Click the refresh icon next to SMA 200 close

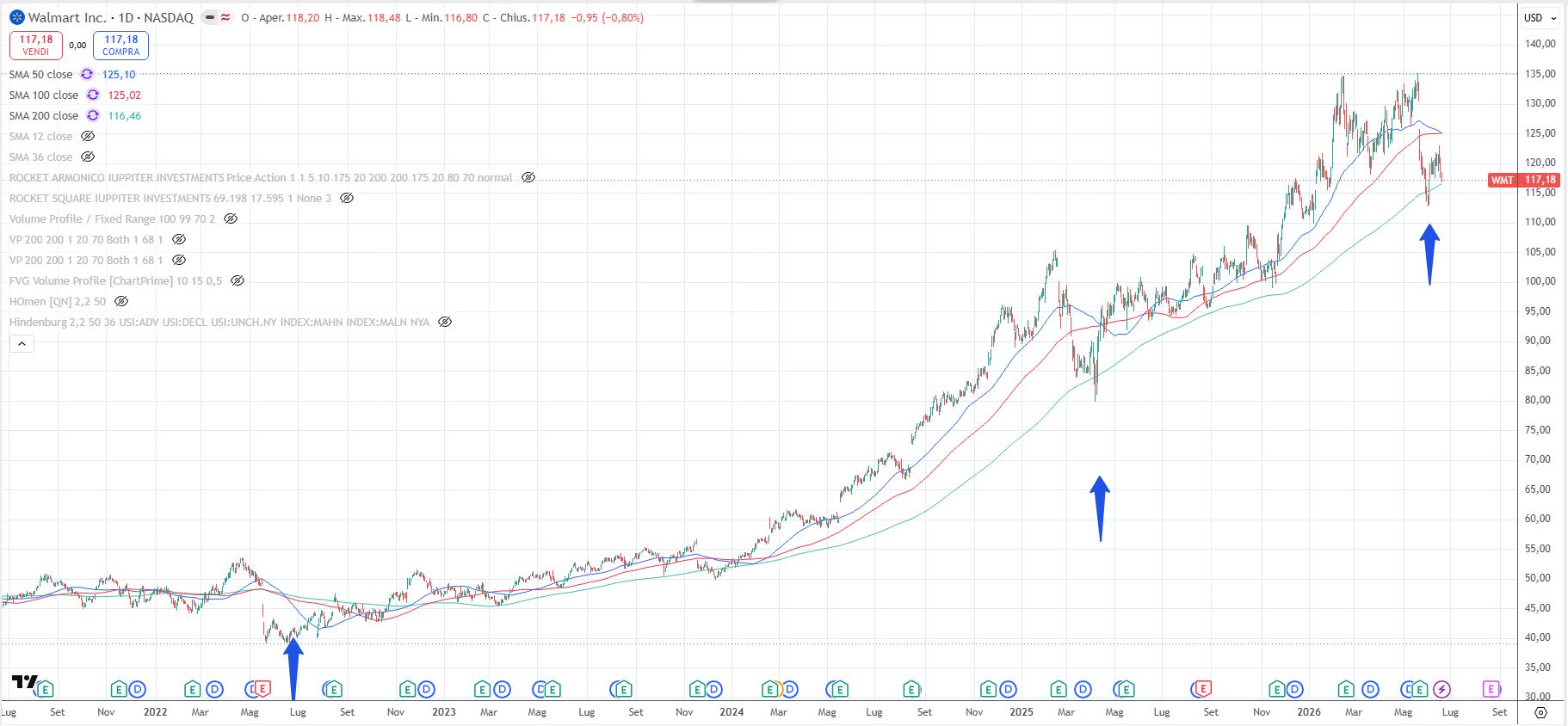coord(93,115)
